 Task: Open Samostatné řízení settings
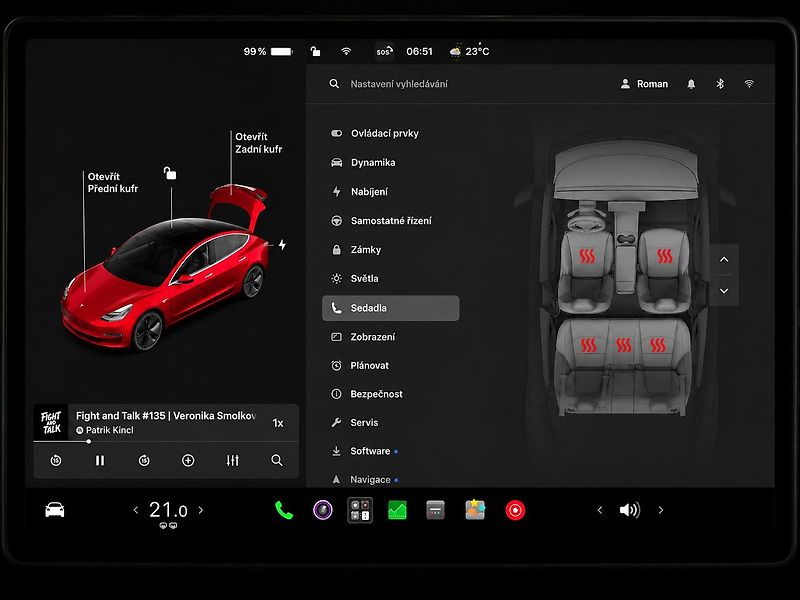(x=390, y=220)
